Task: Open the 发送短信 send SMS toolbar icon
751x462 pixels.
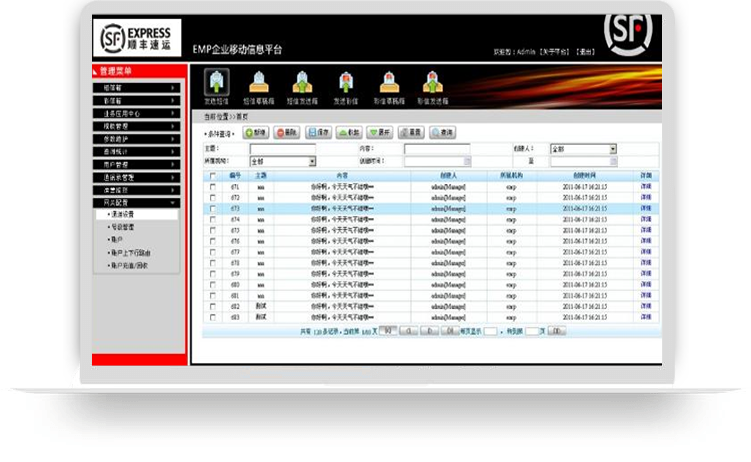Action: [216, 87]
